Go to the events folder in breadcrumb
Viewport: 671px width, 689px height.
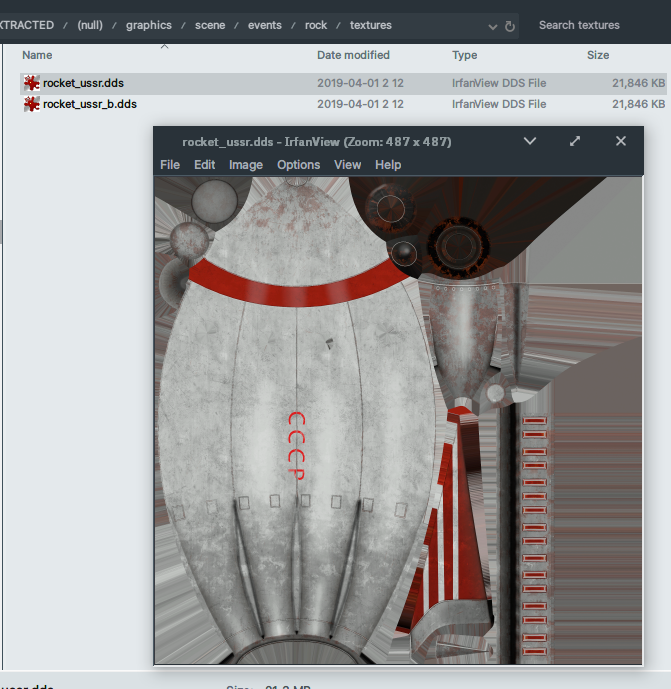click(265, 25)
